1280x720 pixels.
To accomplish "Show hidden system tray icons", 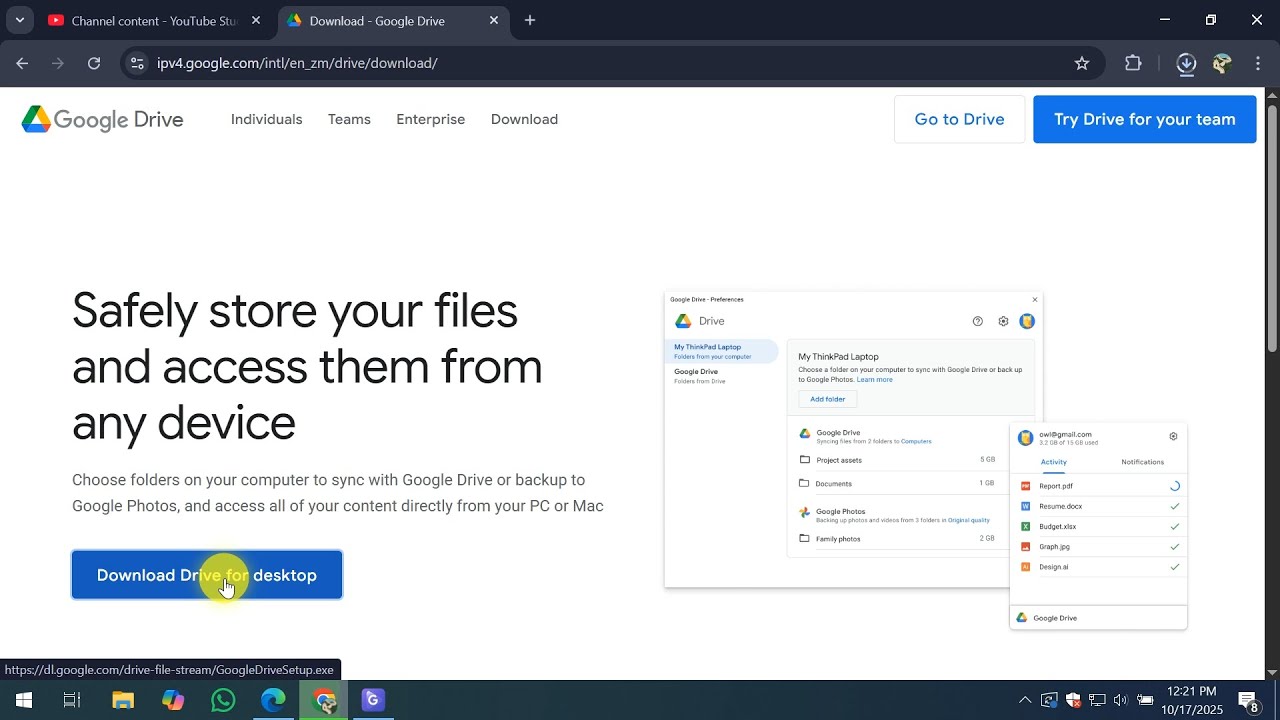I will point(1025,700).
